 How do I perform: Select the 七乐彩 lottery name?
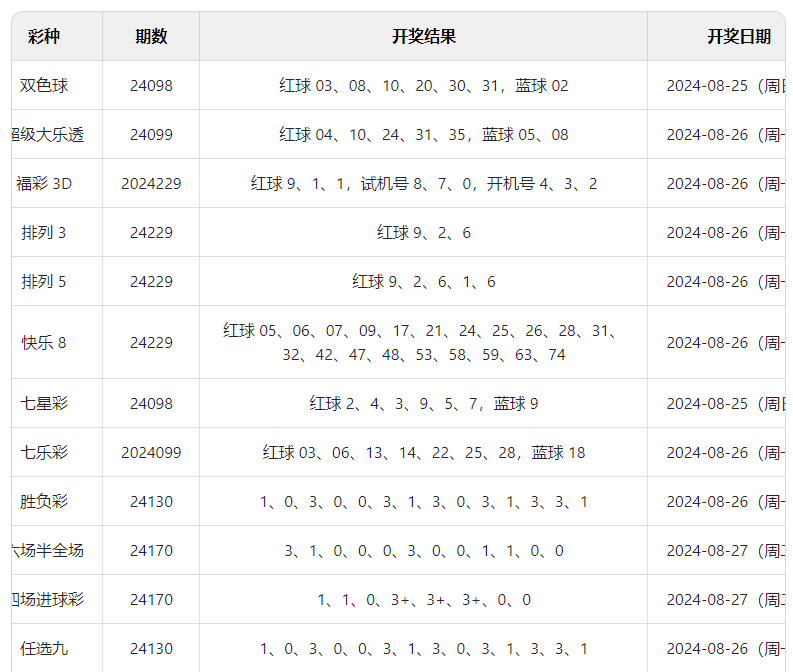(x=44, y=453)
